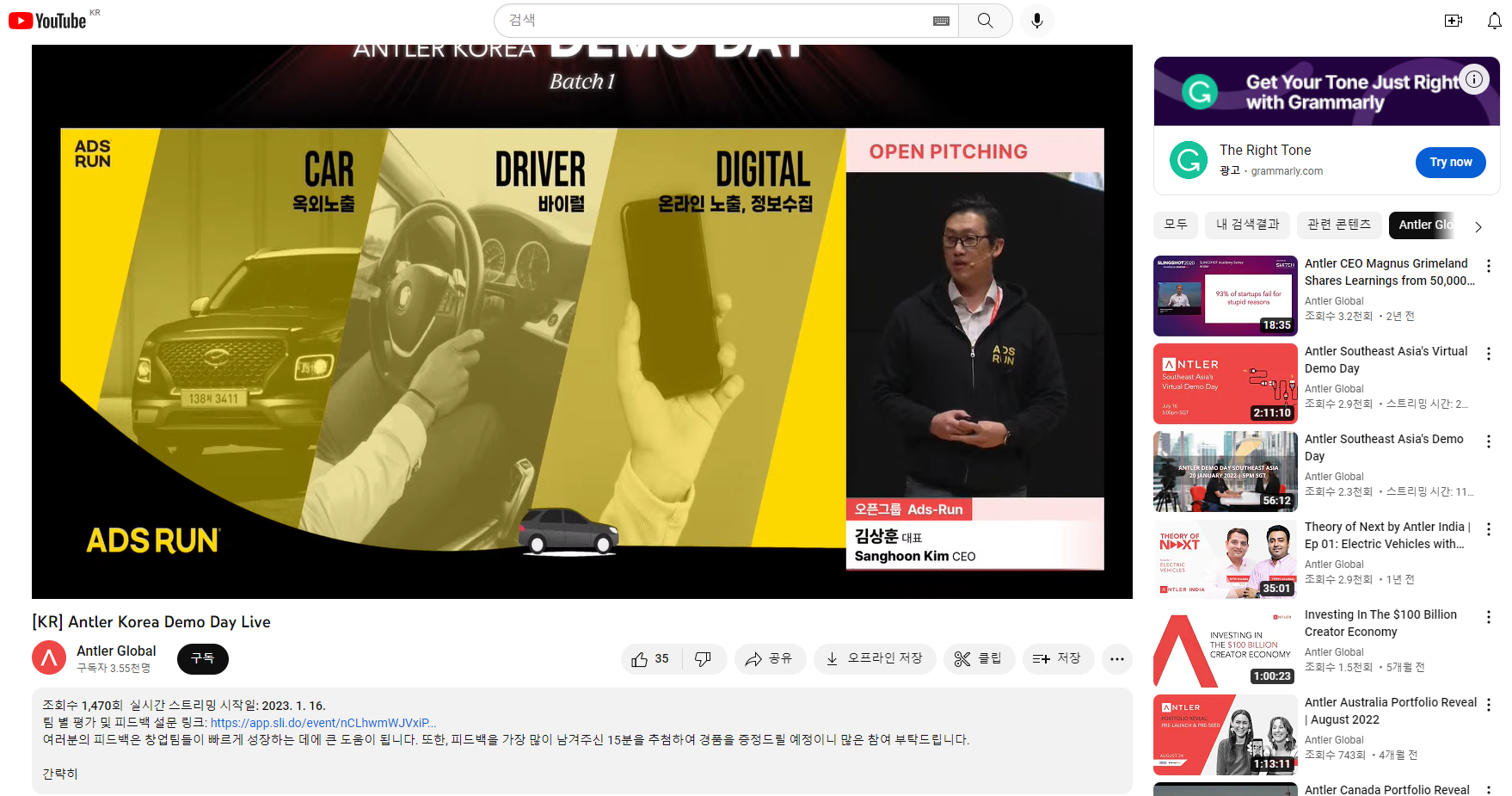Select the 관련 콘텐츠 filter chip
Screen dimensions: 1512x796
tap(1339, 225)
